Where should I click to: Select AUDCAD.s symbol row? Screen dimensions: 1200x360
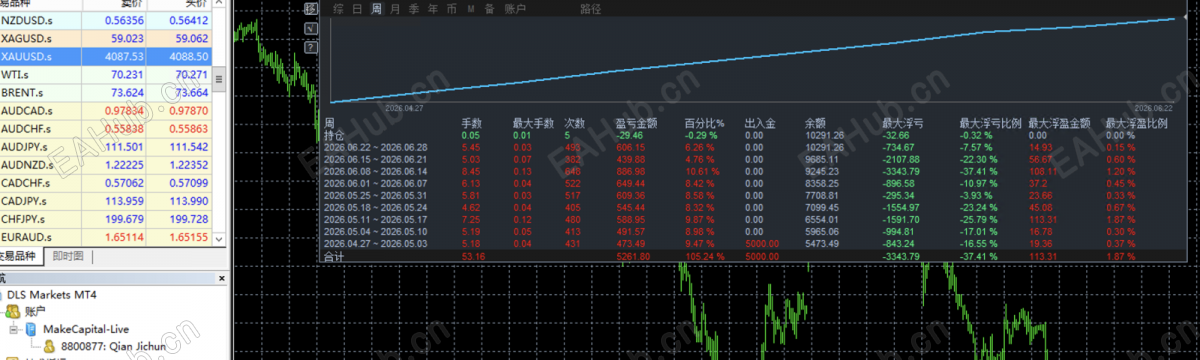tap(106, 111)
